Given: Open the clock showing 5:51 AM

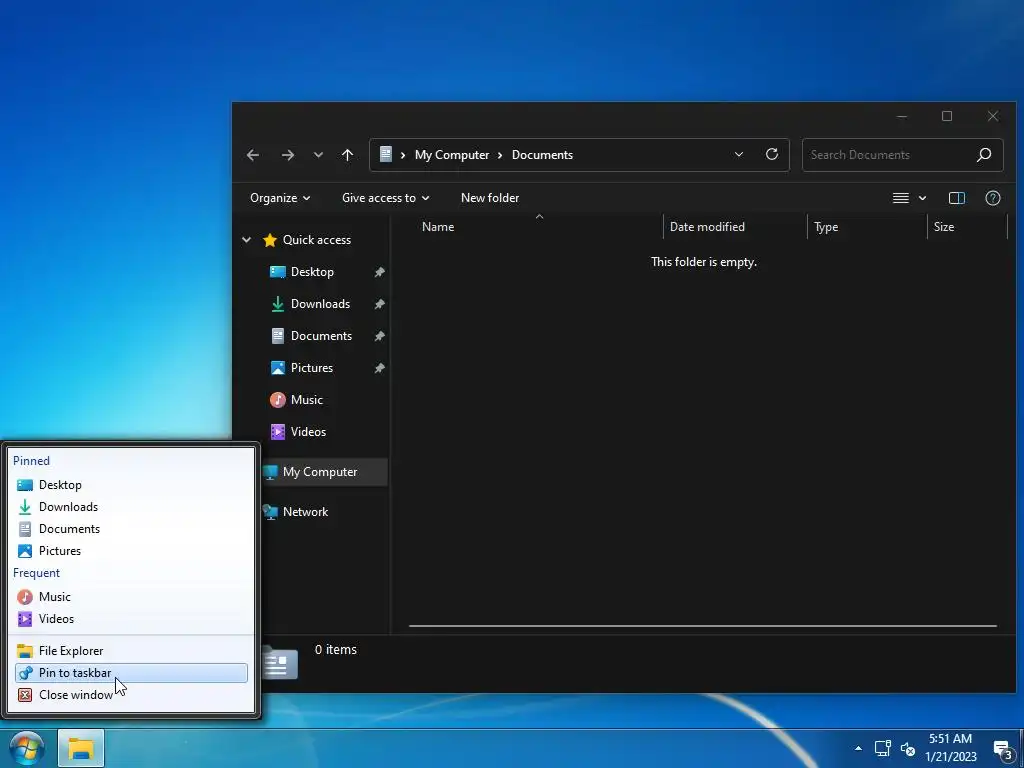Looking at the screenshot, I should click(951, 748).
